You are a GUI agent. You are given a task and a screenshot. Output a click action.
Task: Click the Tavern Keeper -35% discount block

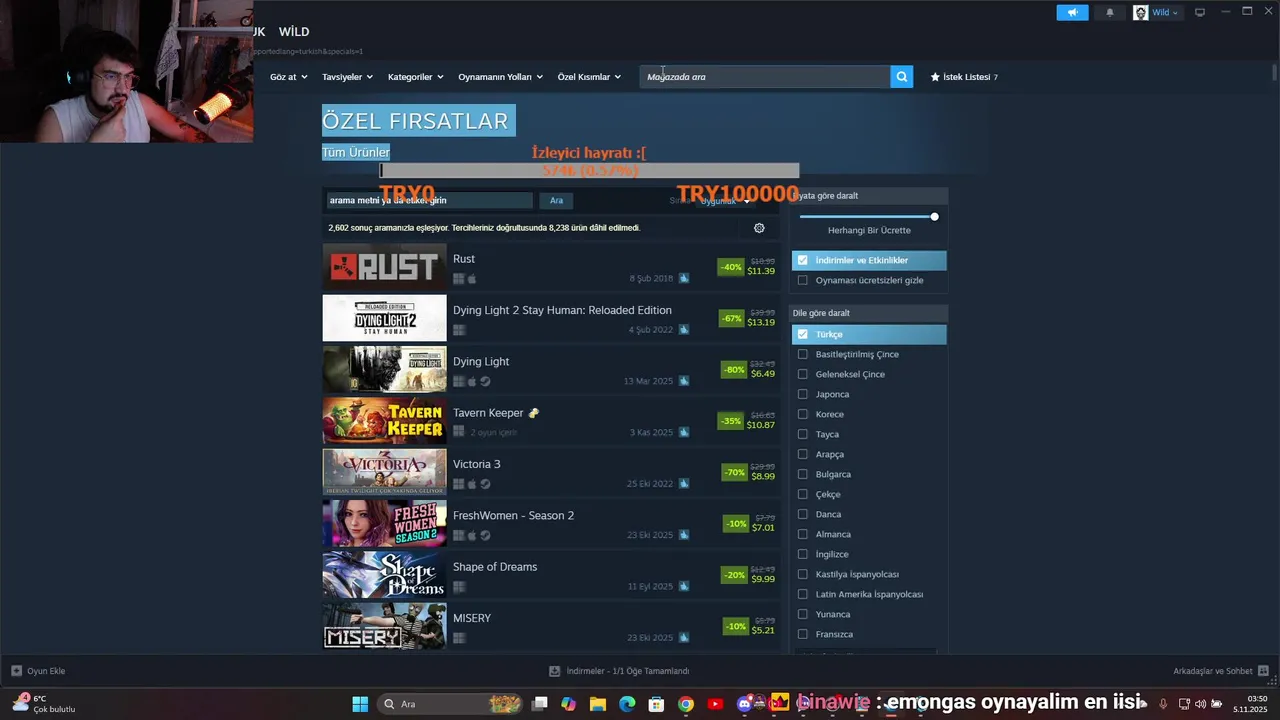tap(747, 421)
